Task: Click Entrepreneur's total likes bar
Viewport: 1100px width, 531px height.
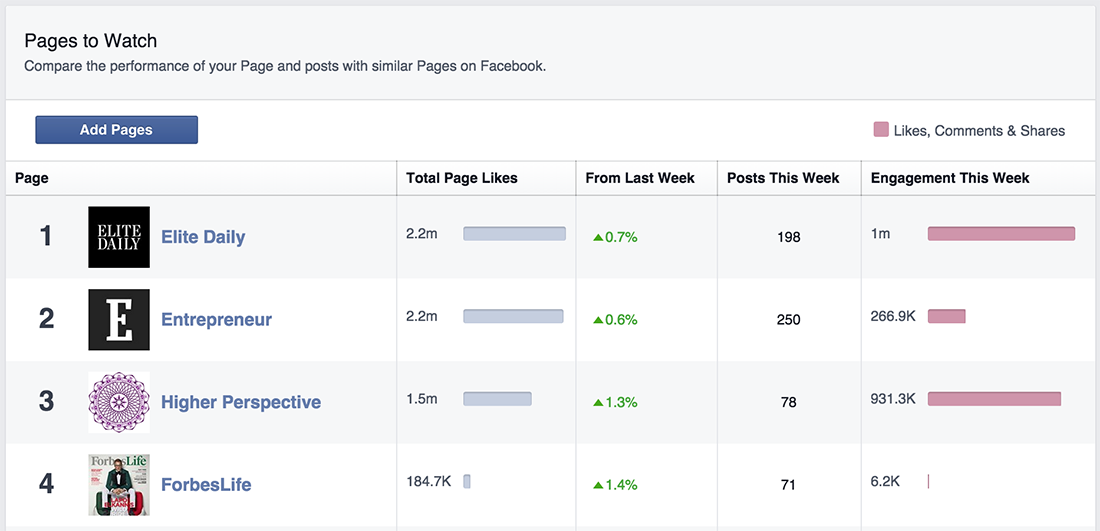Action: click(513, 316)
